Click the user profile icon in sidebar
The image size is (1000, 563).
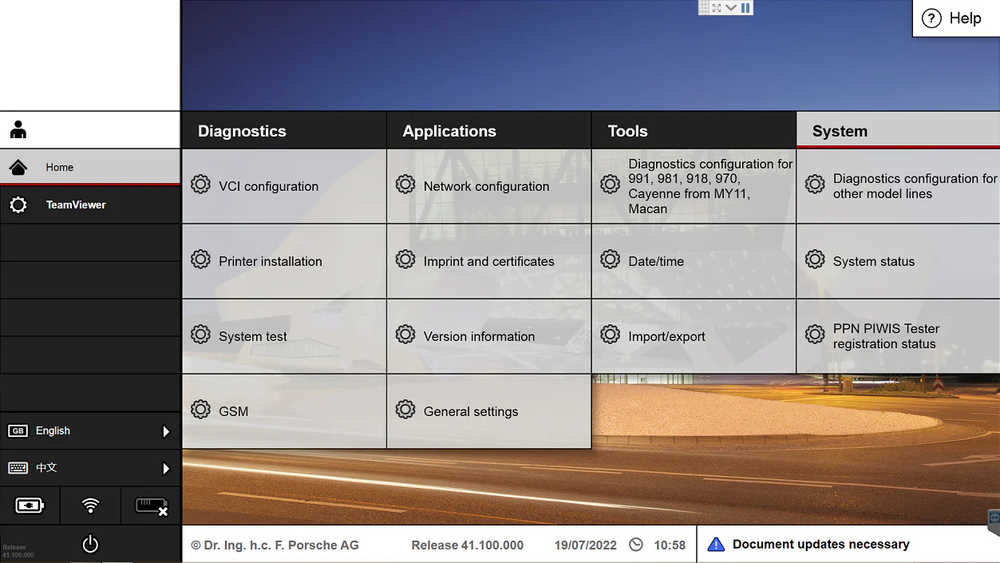[18, 129]
